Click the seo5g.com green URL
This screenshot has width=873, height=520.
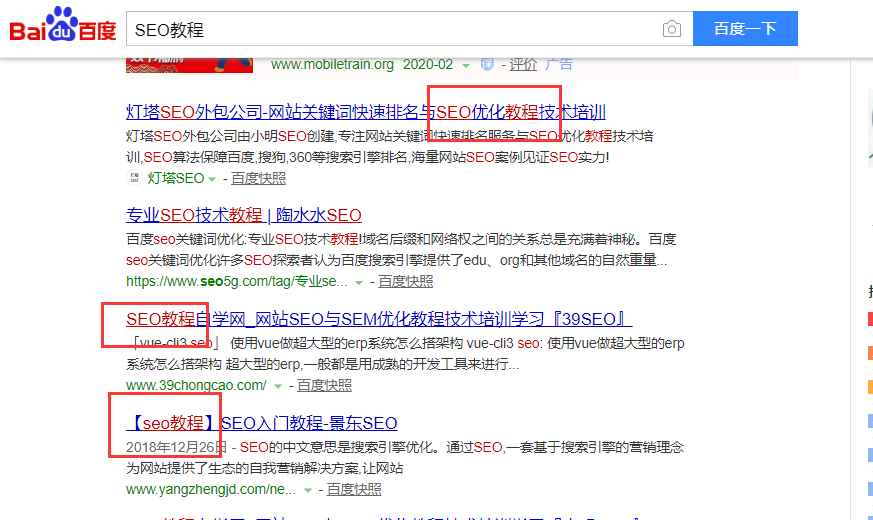(x=237, y=282)
